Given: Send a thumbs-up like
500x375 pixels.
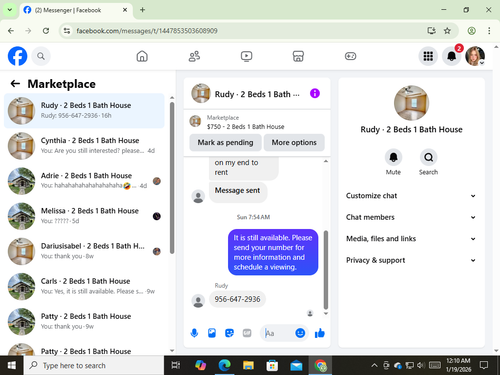Looking at the screenshot, I should point(320,333).
